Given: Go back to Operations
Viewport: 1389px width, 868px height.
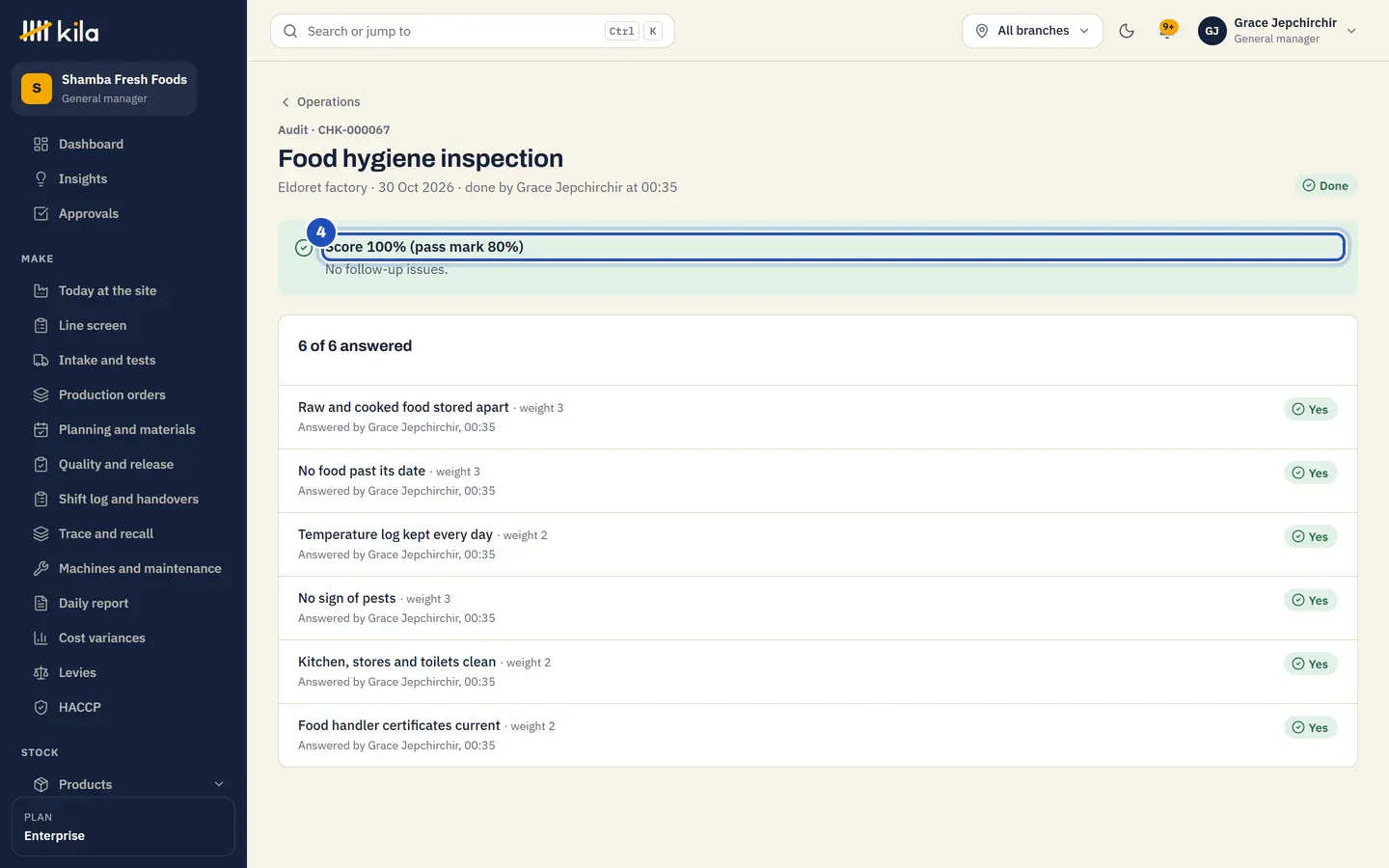Looking at the screenshot, I should coord(319,102).
